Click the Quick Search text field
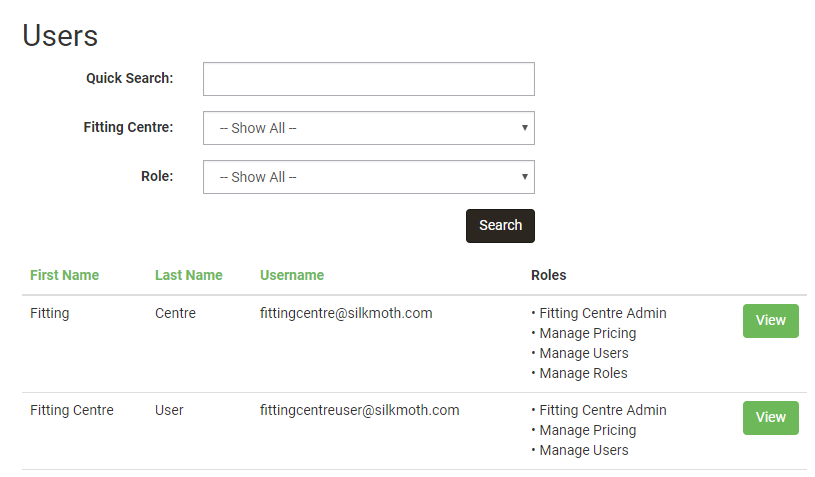This screenshot has height=477, width=815. pyautogui.click(x=368, y=79)
